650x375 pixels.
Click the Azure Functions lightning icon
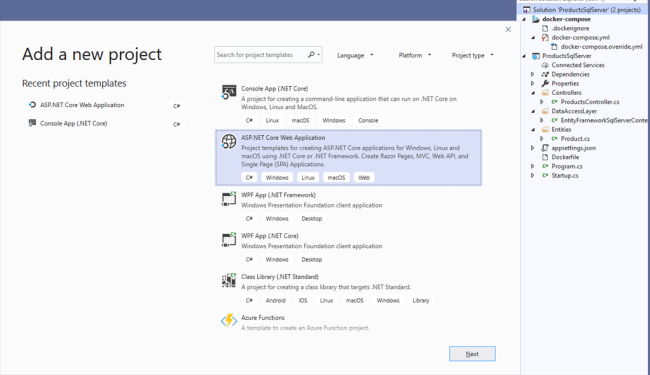pyautogui.click(x=229, y=320)
